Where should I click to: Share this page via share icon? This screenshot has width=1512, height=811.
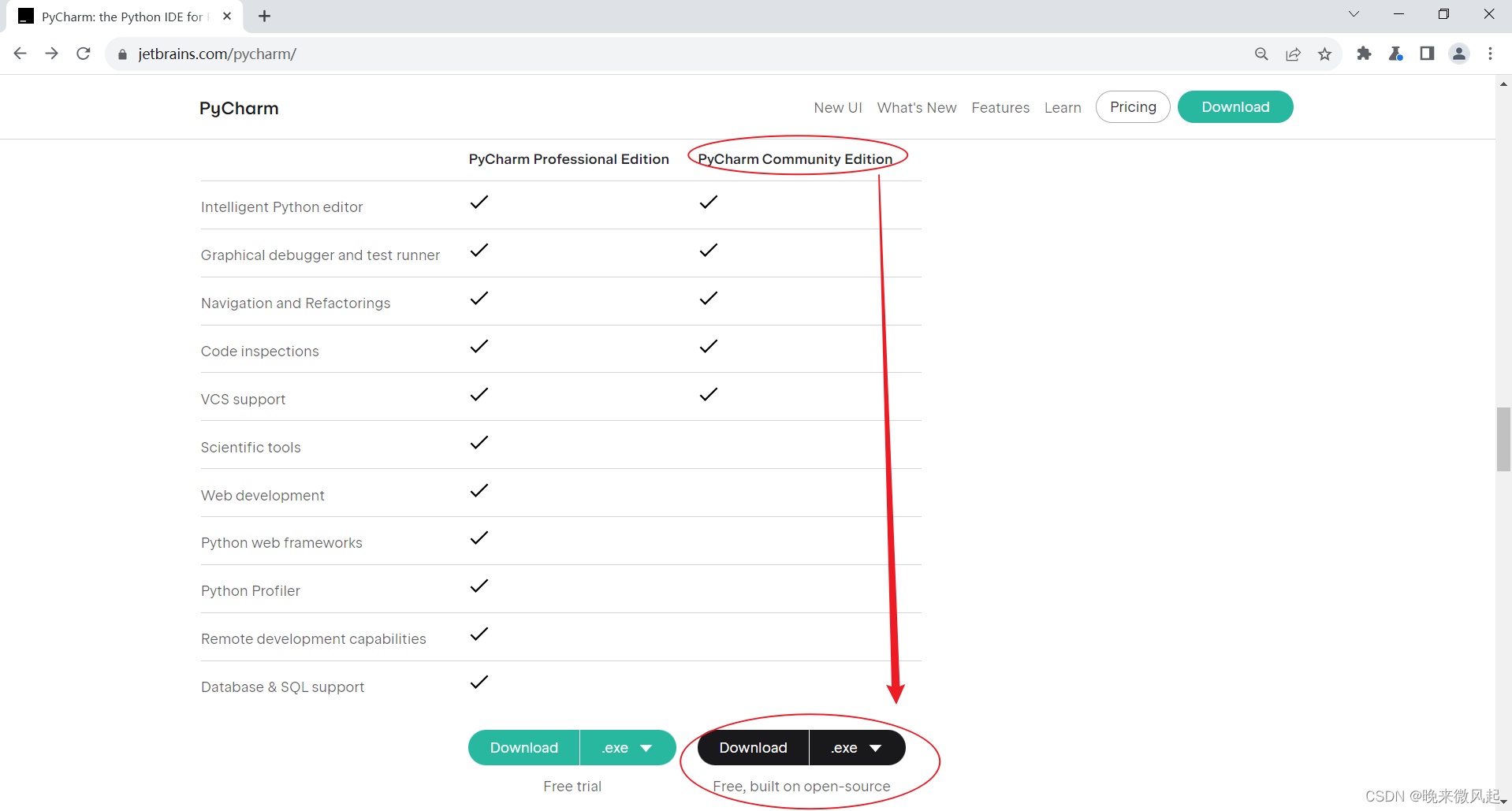click(x=1293, y=54)
